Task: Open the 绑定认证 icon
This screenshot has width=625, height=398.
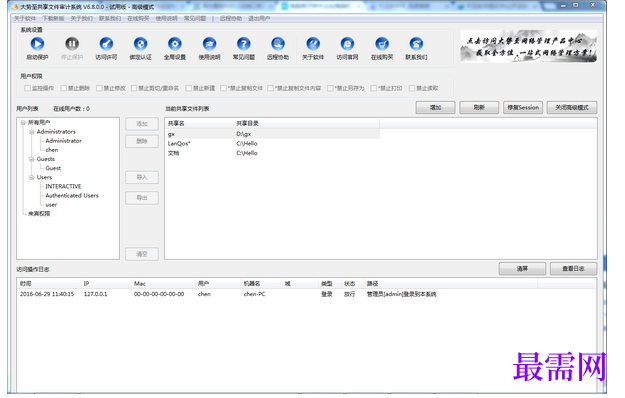Action: tap(140, 44)
